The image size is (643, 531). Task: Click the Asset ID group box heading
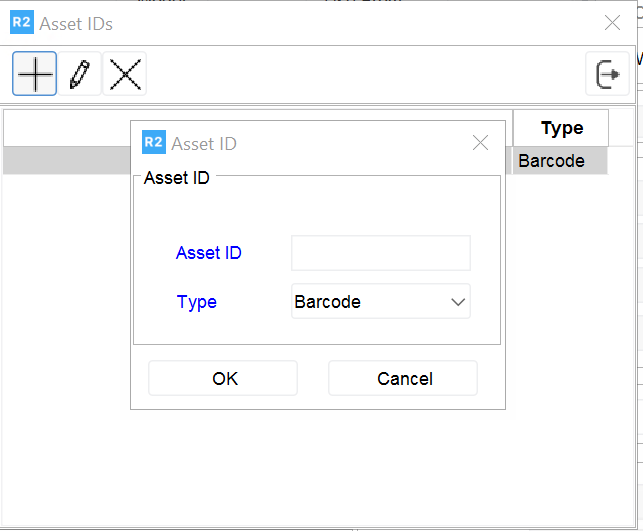(177, 179)
